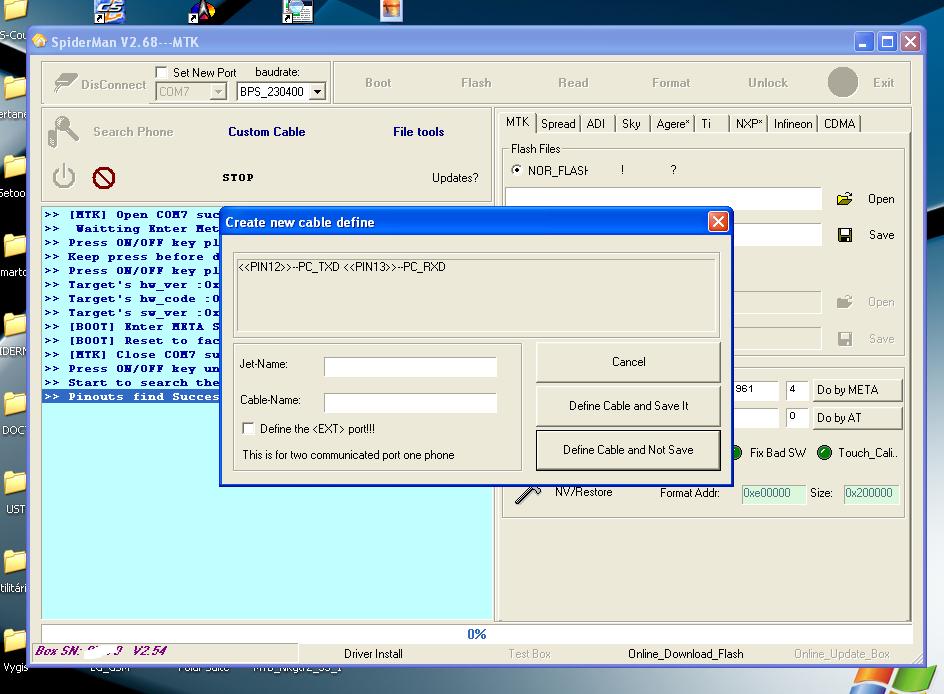This screenshot has height=694, width=944.
Task: Click the field containing 4 beside Do by META
Action: (796, 389)
